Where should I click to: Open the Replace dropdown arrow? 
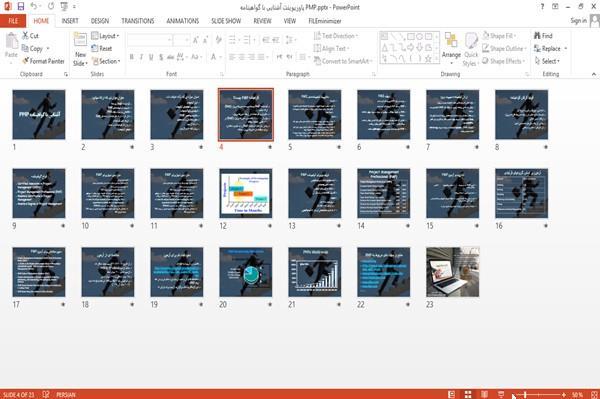coord(566,49)
